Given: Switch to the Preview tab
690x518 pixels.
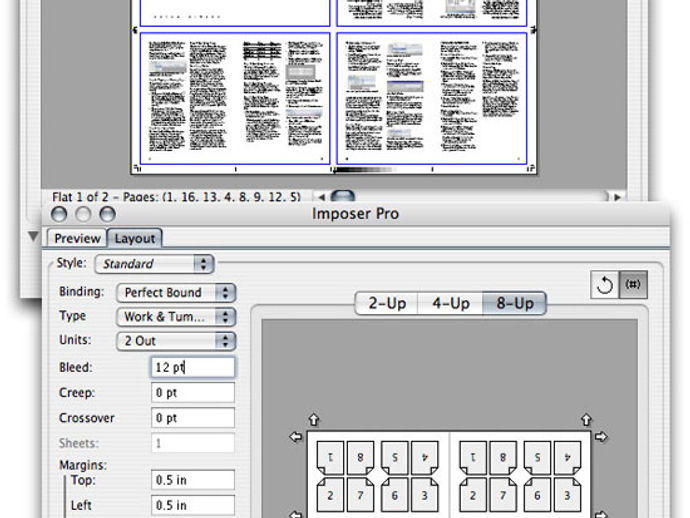Looking at the screenshot, I should 77,239.
